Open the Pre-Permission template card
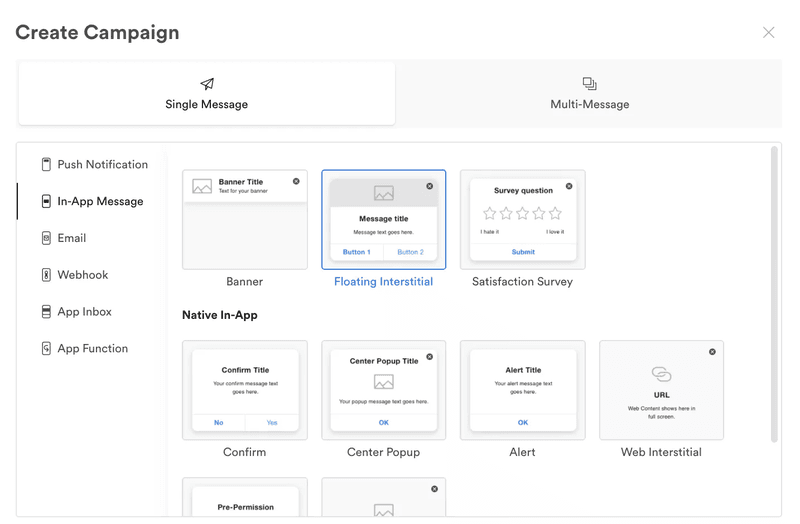Viewport: 800px width, 524px height. tap(245, 498)
